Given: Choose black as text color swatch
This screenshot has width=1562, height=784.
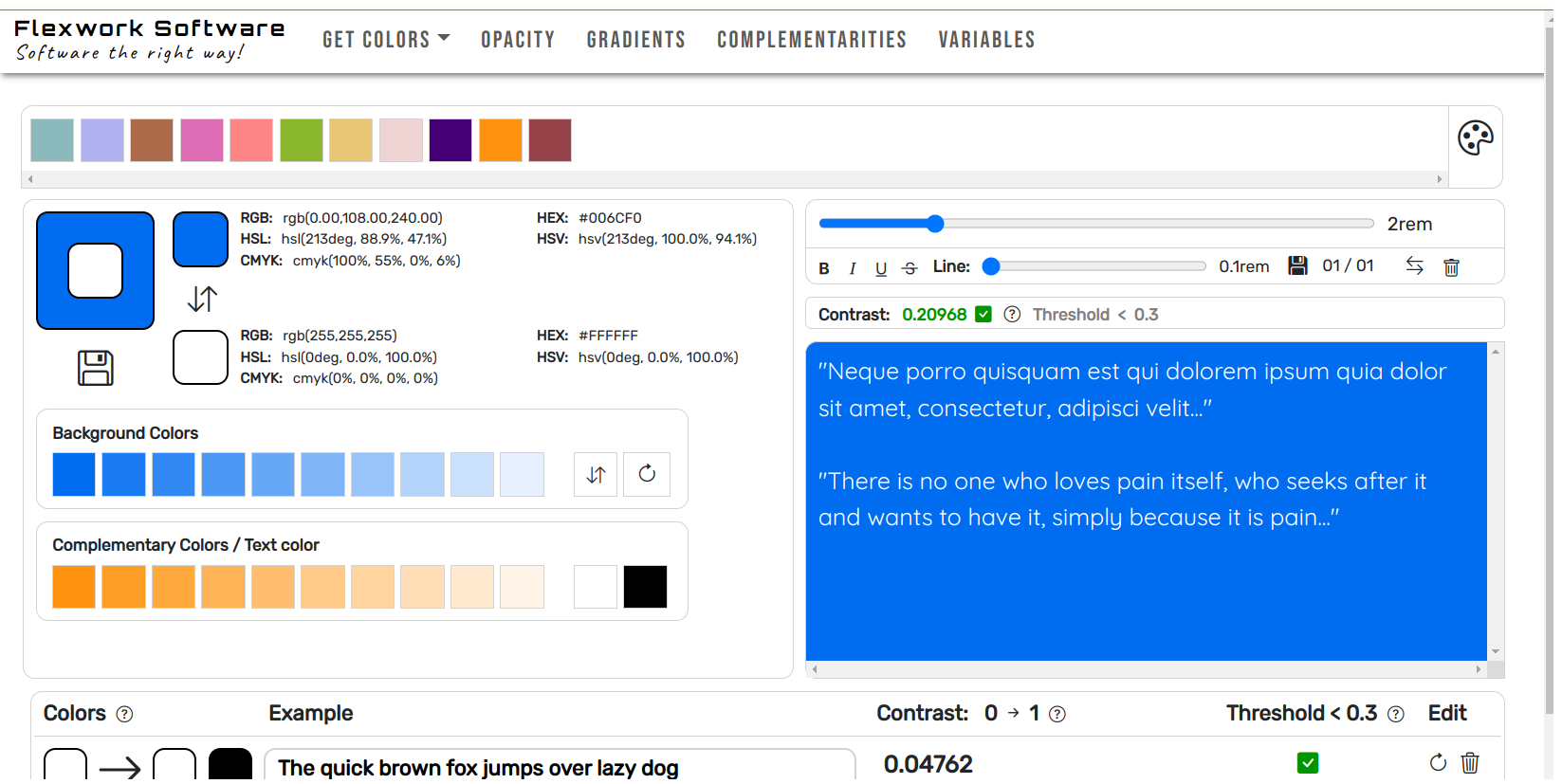Looking at the screenshot, I should pos(646,587).
